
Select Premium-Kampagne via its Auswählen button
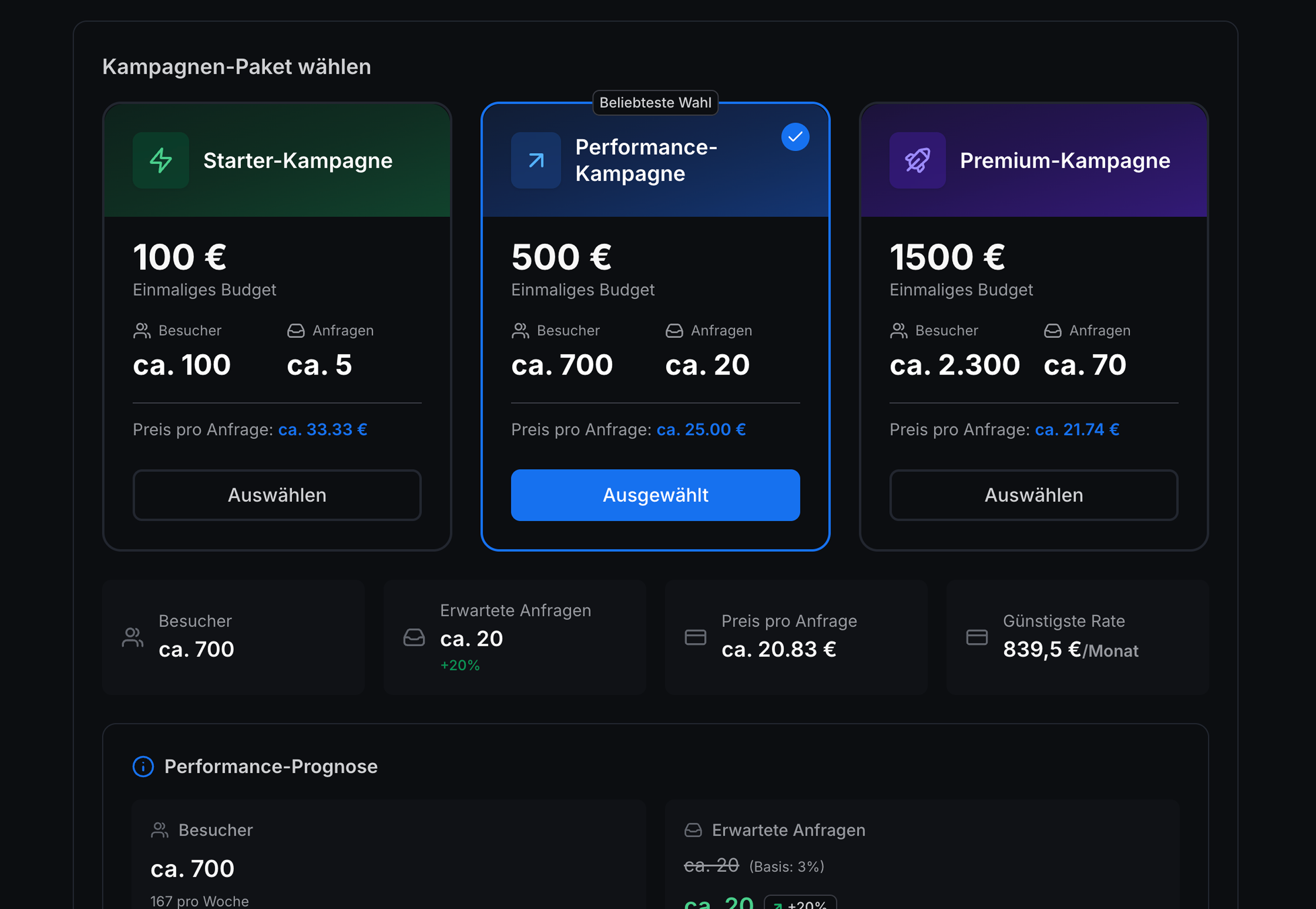click(x=1034, y=495)
